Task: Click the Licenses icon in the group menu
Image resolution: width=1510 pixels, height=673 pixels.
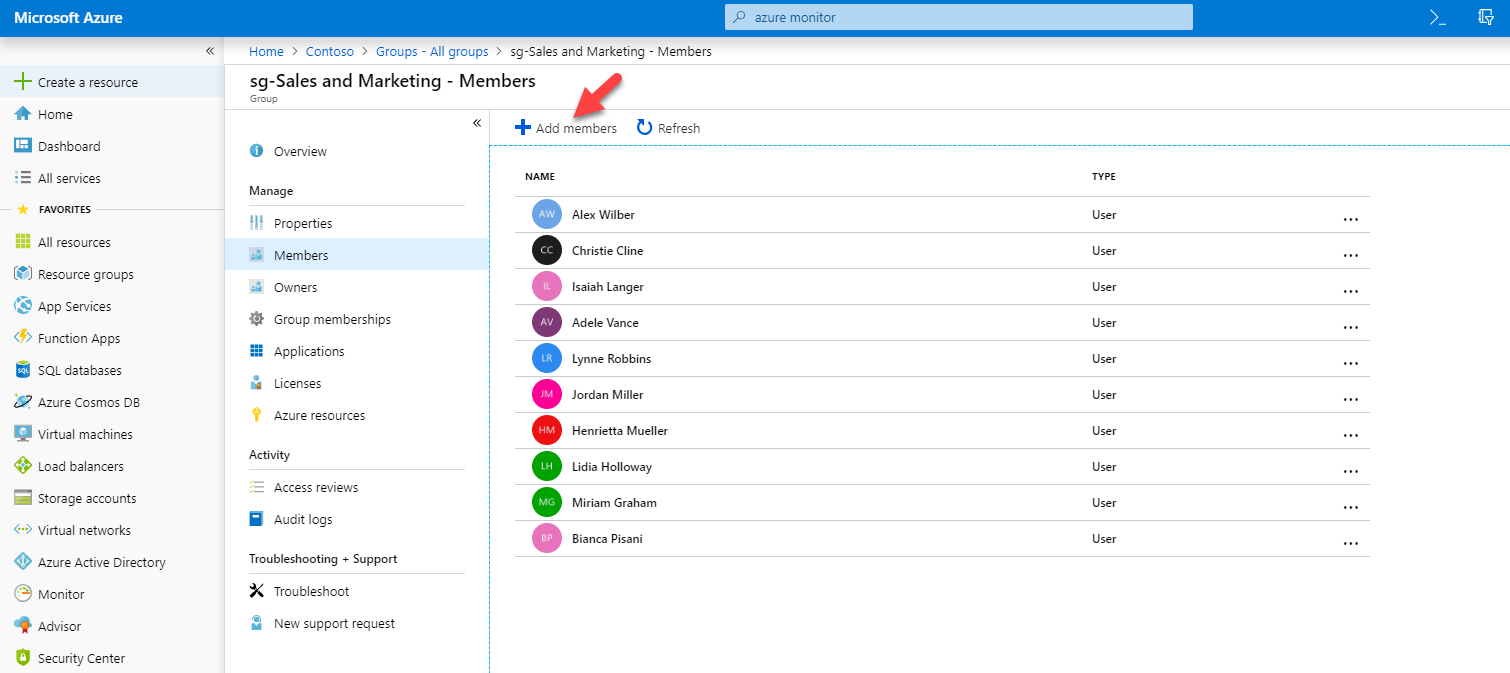Action: (256, 383)
